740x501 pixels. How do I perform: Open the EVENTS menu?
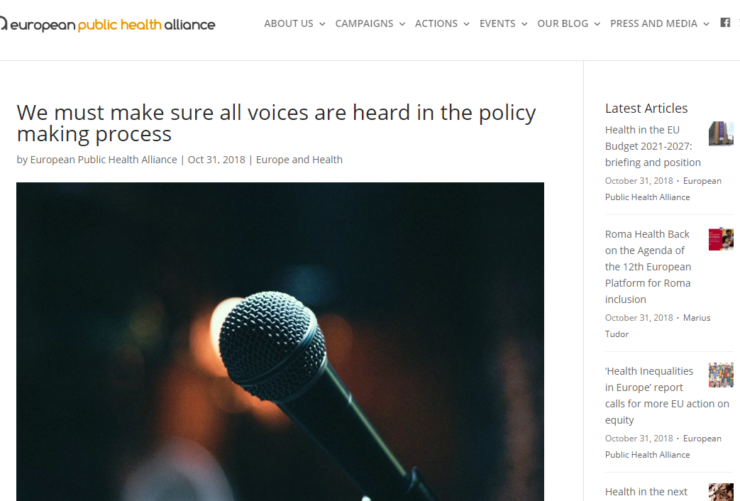point(497,24)
